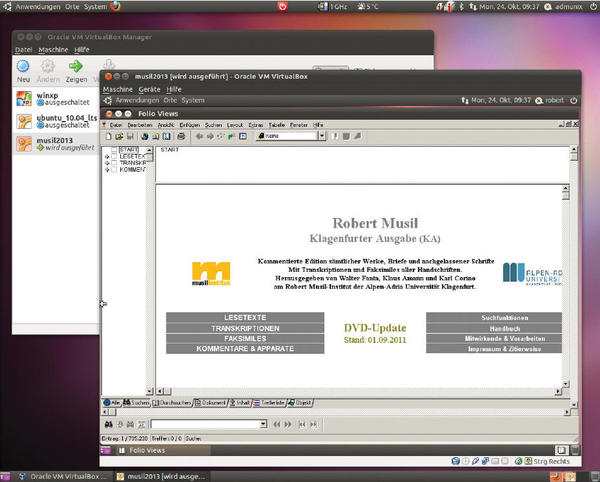Click the globe icon in Folio Views toolbar
600x482 pixels.
click(145, 136)
